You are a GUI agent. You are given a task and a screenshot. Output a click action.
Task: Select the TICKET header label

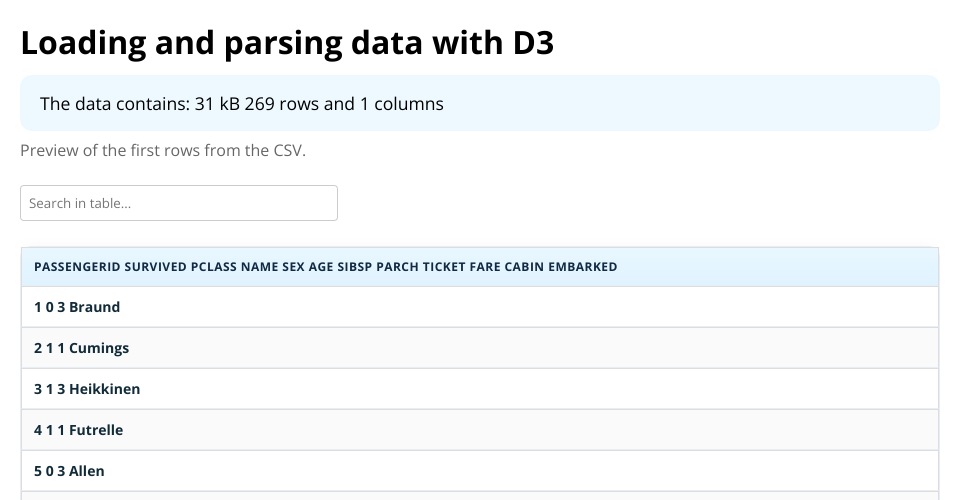click(444, 267)
